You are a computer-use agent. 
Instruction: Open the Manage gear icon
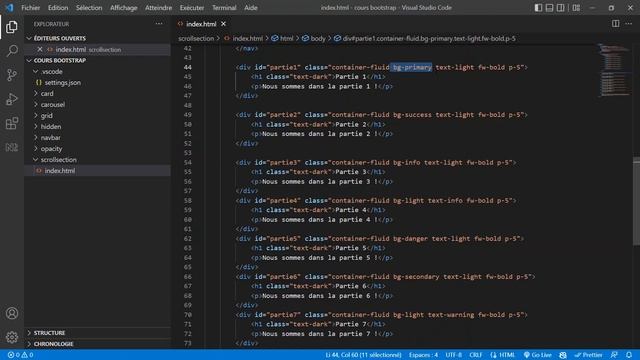coord(12,337)
